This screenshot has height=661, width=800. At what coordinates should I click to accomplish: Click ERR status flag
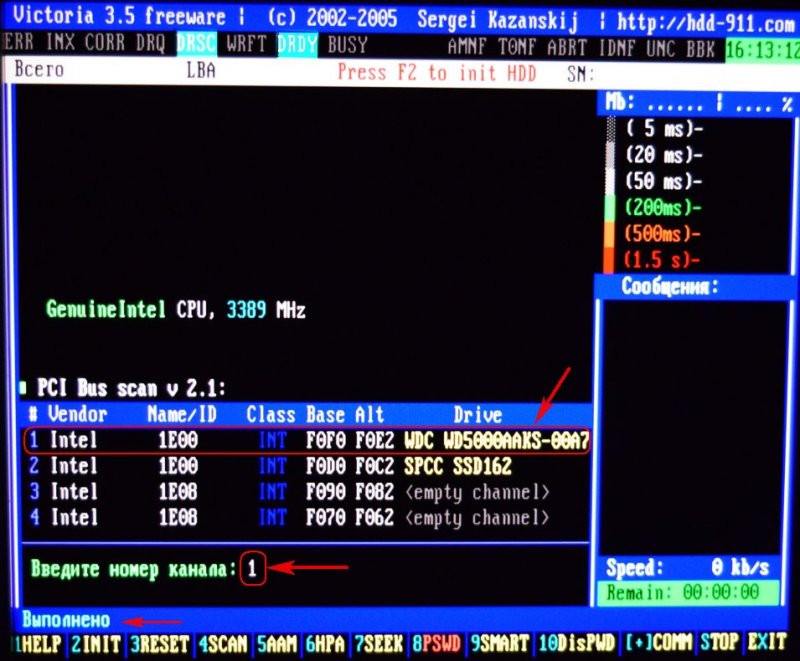coord(18,42)
